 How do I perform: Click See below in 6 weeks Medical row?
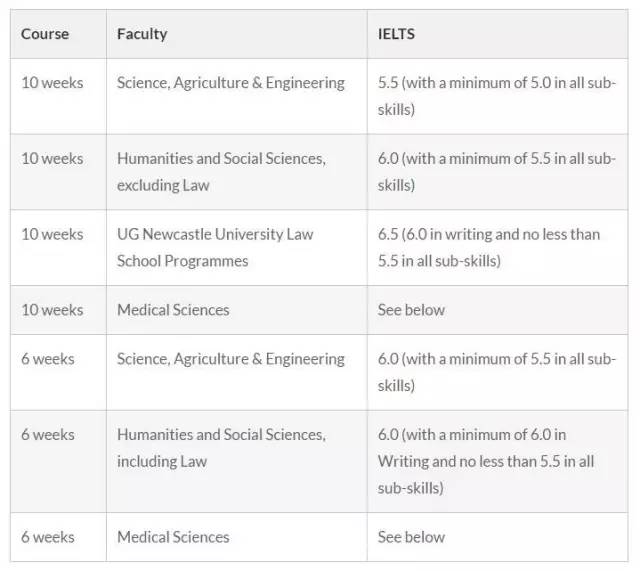(x=411, y=537)
